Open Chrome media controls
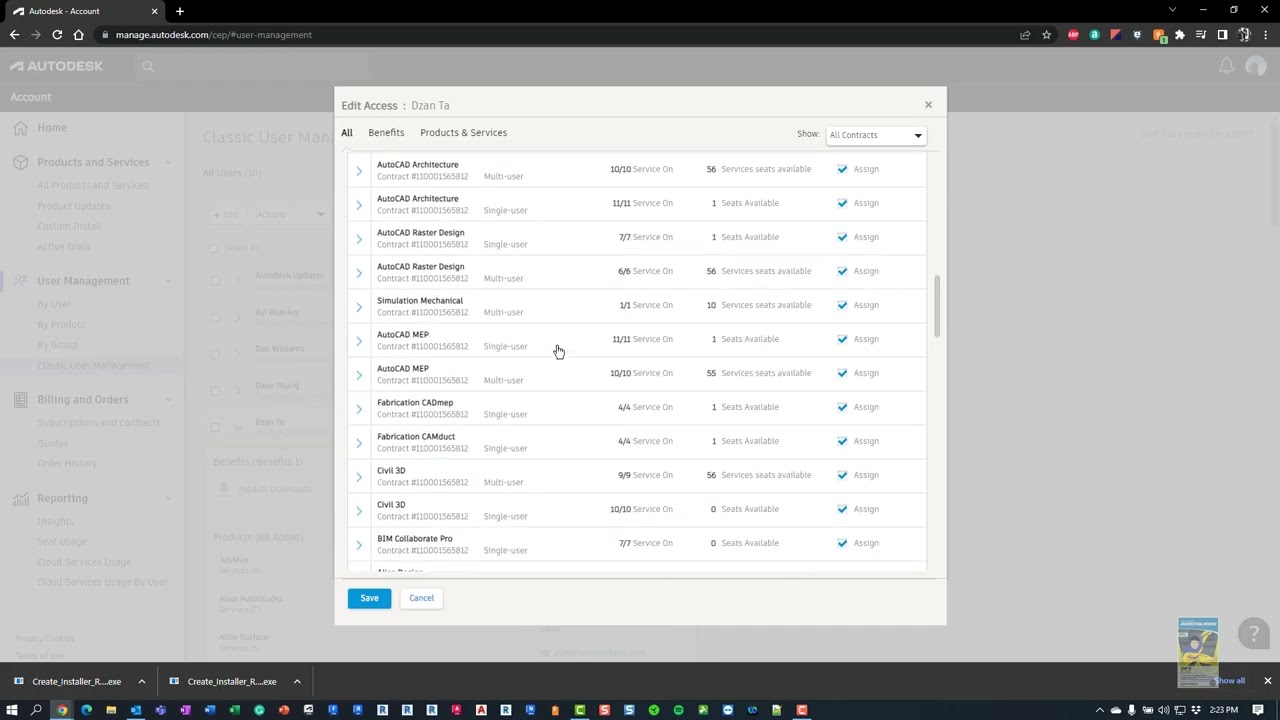The width and height of the screenshot is (1280, 720). (1201, 34)
